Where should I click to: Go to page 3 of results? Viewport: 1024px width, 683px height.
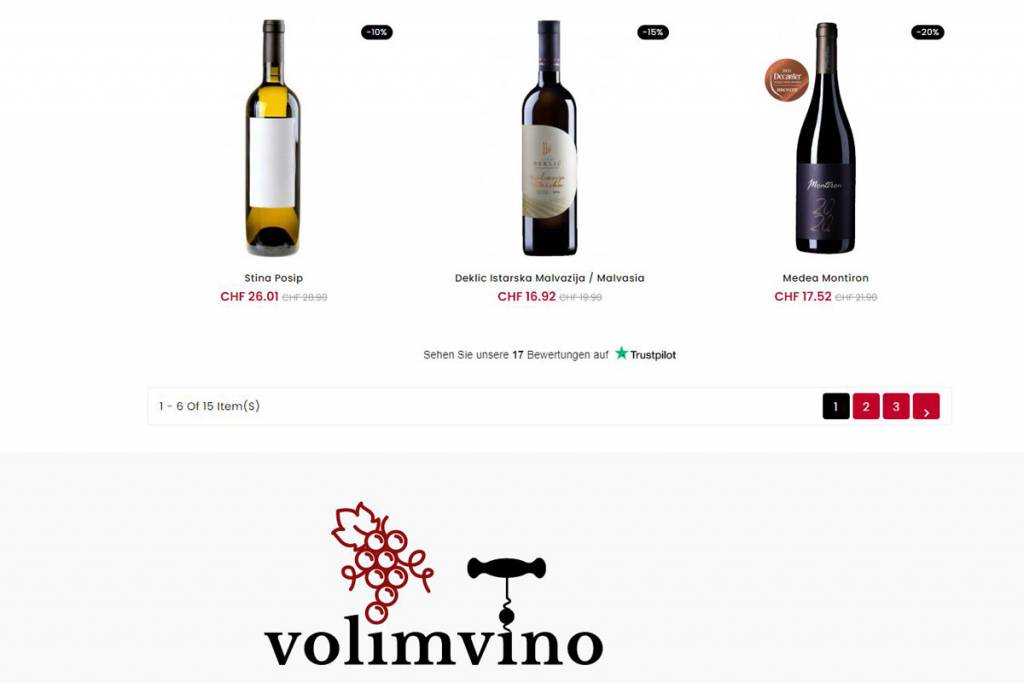(x=896, y=406)
